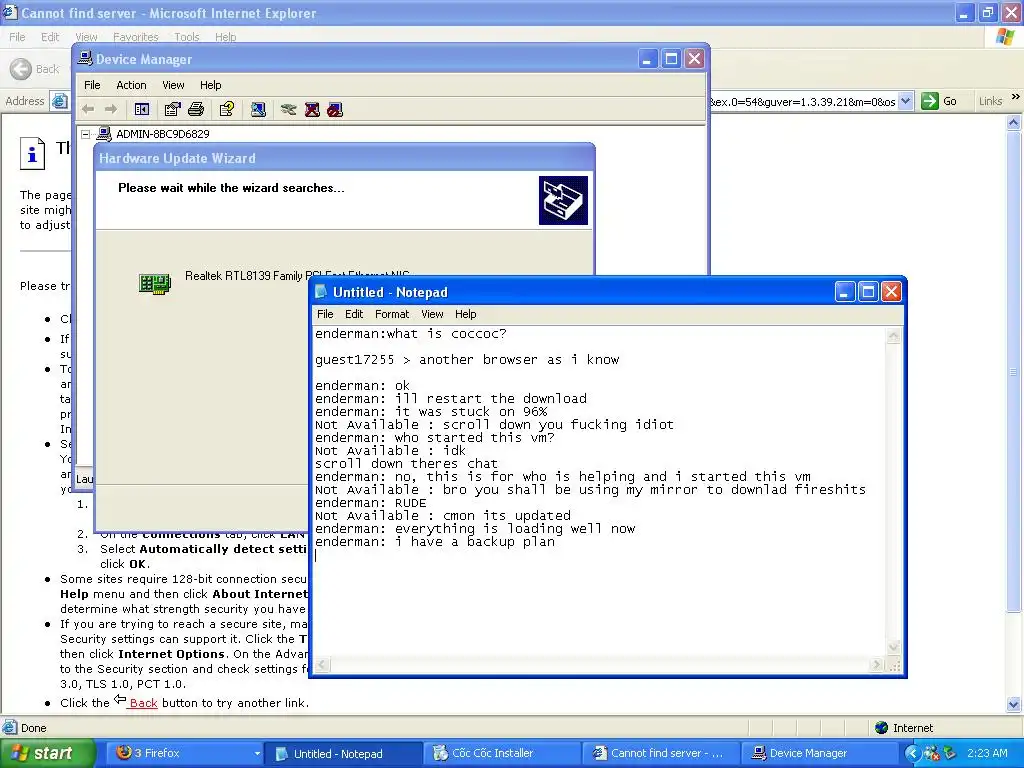
Task: Click the Windows start button
Action: 46,753
